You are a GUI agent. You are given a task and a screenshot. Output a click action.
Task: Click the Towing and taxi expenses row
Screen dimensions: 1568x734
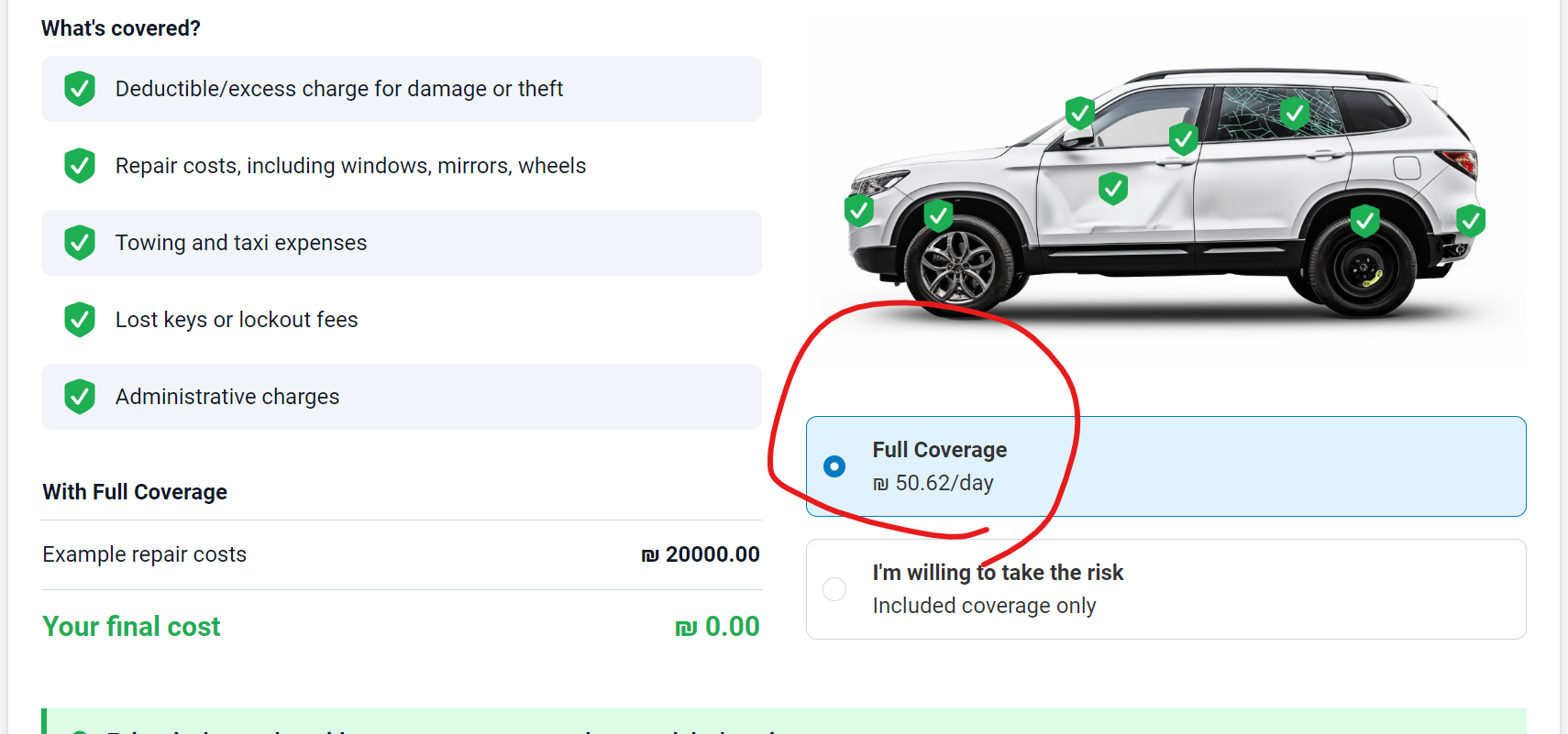[x=402, y=243]
